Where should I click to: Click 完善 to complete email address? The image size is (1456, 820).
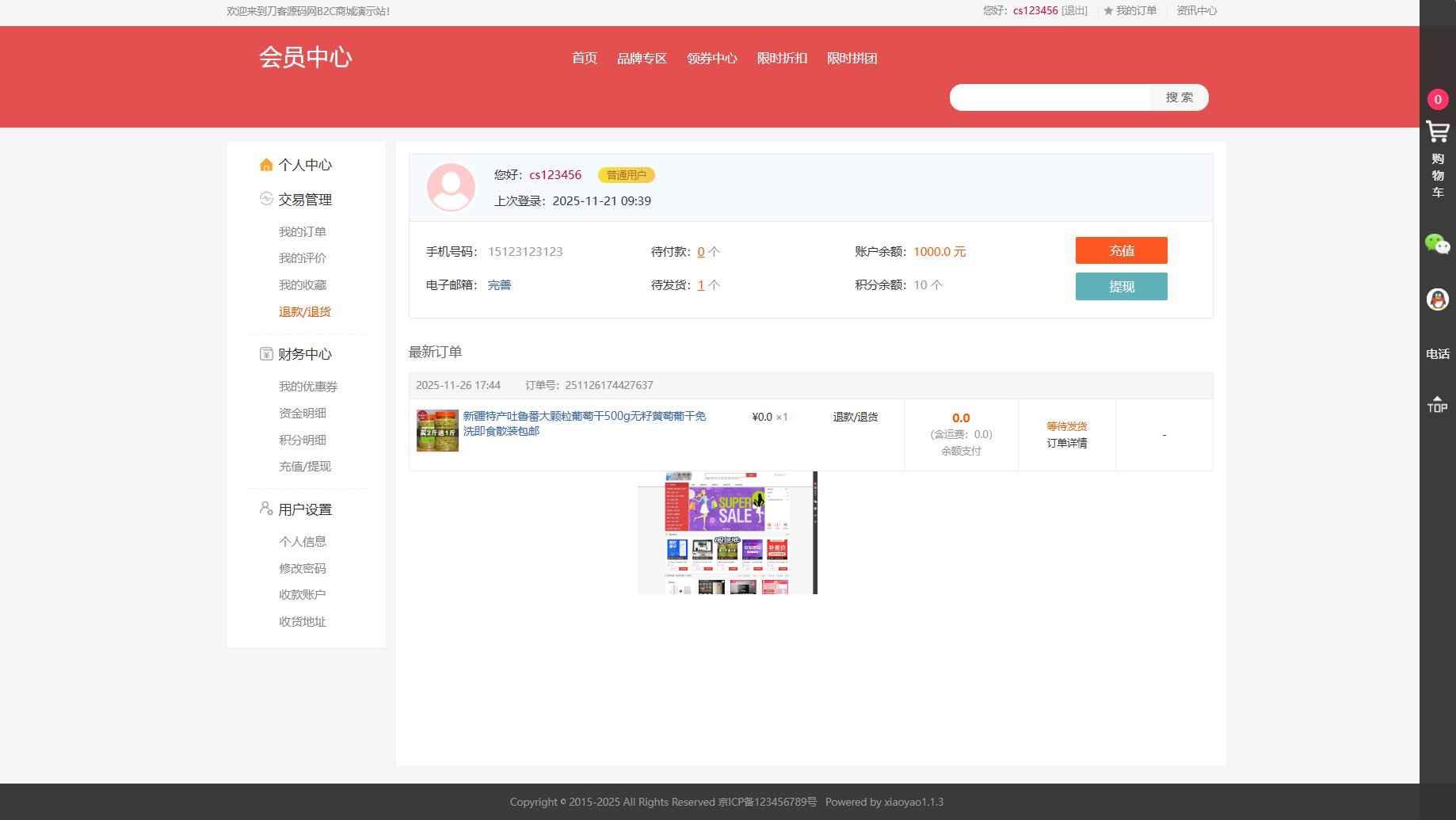(499, 285)
